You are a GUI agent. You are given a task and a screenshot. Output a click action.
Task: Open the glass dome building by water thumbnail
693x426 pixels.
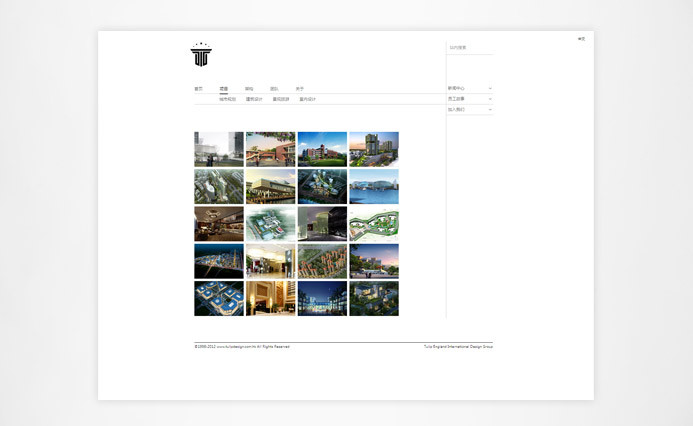coord(374,186)
